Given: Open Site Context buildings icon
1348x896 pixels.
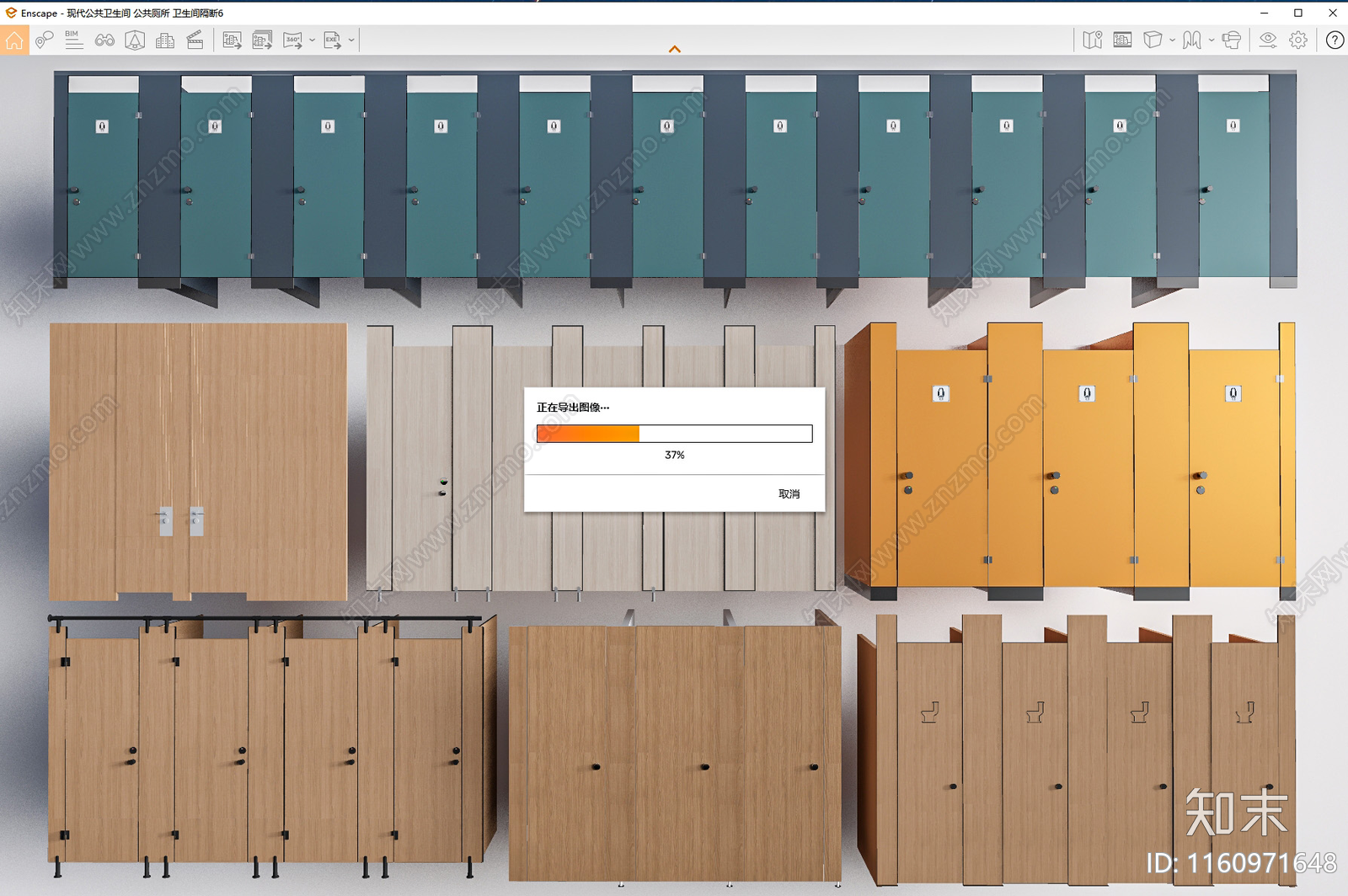Looking at the screenshot, I should click(165, 40).
